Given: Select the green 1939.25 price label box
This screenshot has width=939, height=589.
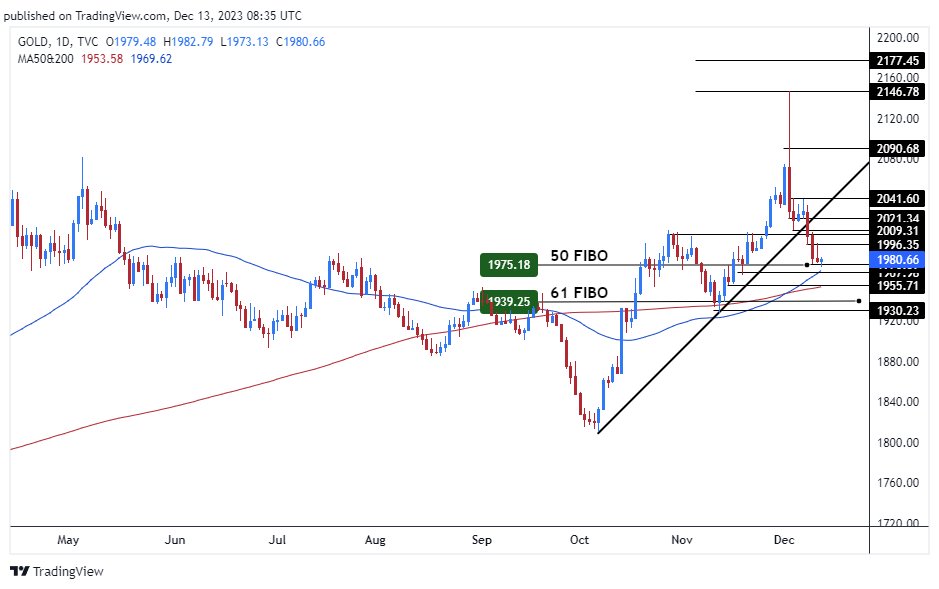Looking at the screenshot, I should [509, 302].
